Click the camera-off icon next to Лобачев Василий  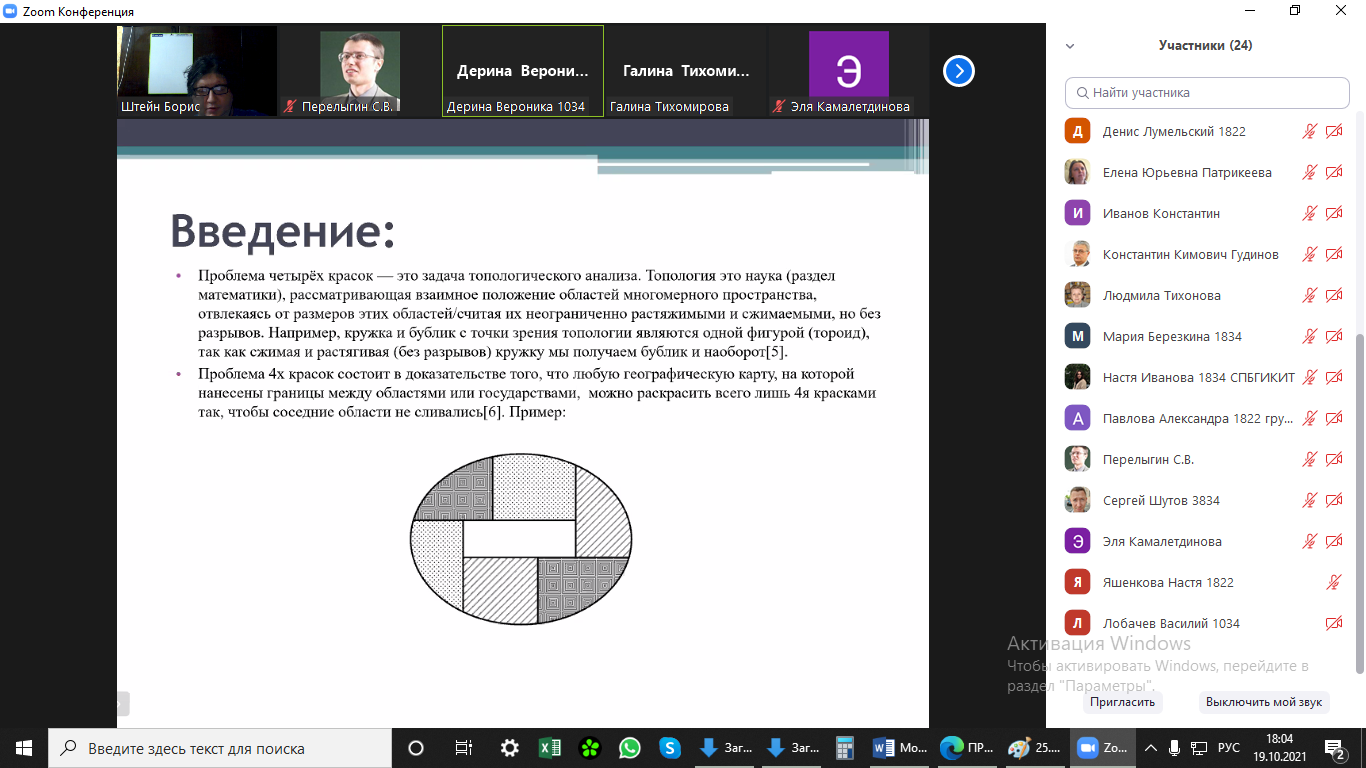1333,623
